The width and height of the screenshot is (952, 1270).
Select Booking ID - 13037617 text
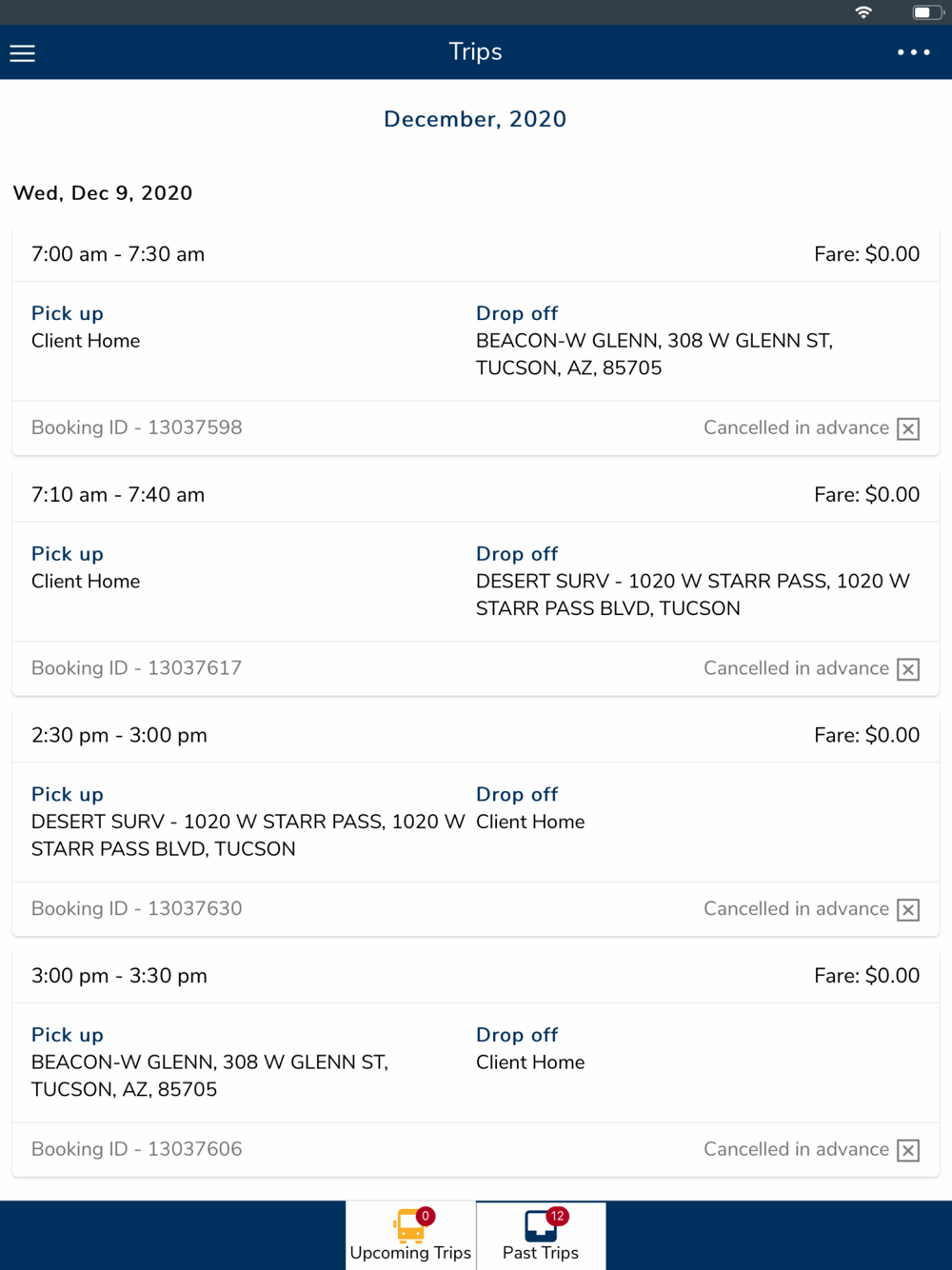(137, 668)
